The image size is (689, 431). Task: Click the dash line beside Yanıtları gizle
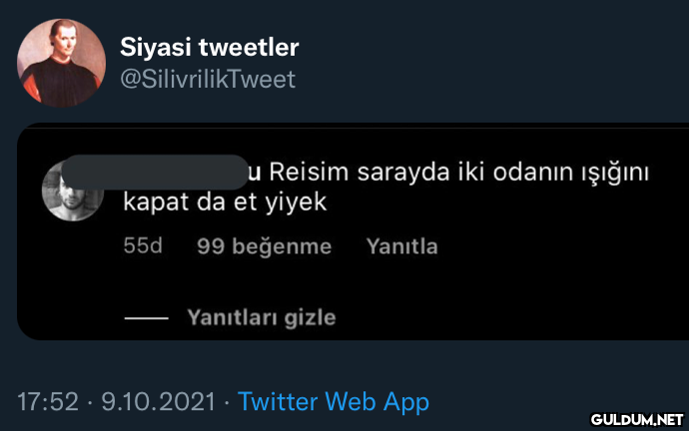[146, 318]
